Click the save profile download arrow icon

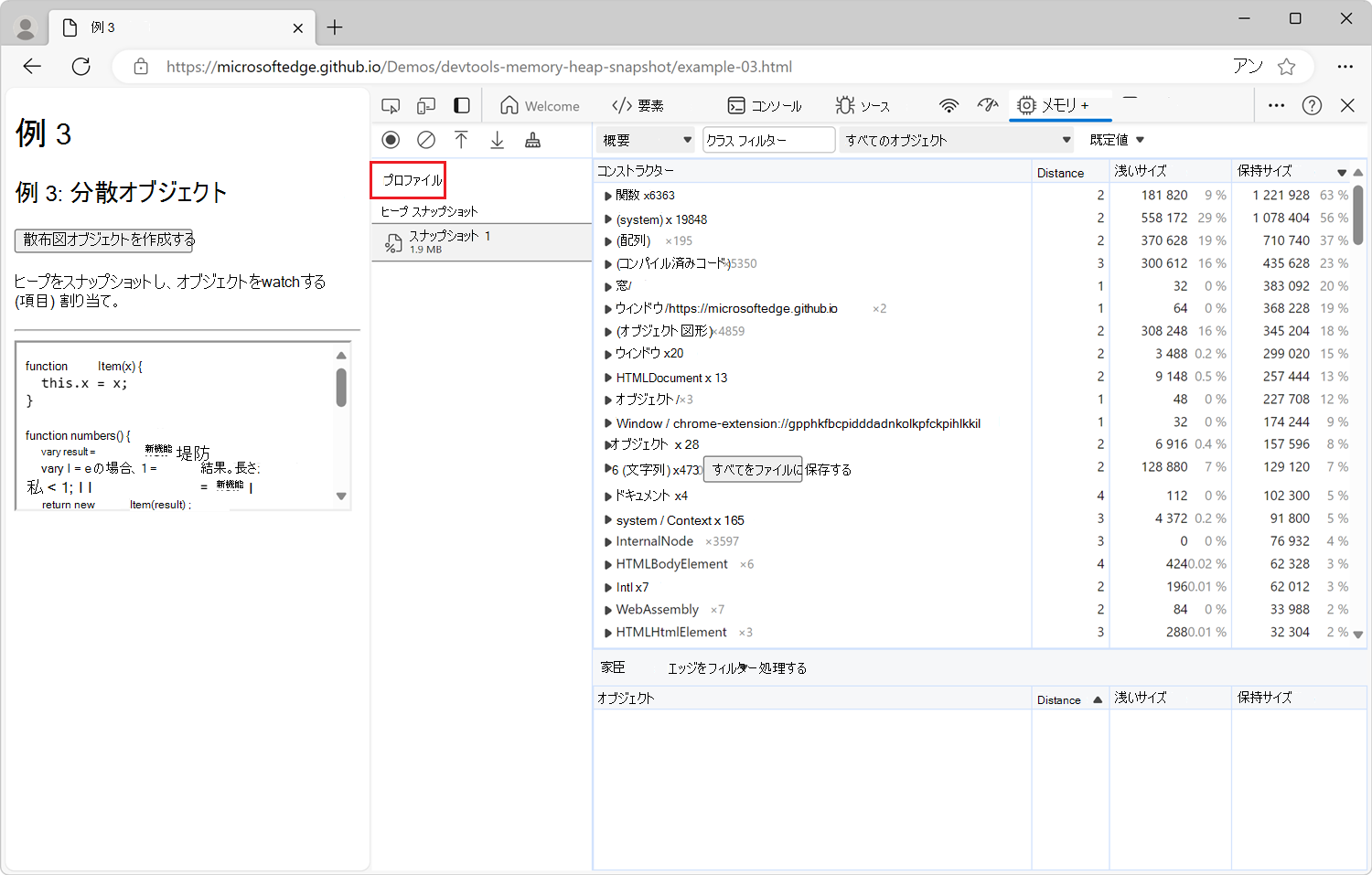[x=497, y=140]
